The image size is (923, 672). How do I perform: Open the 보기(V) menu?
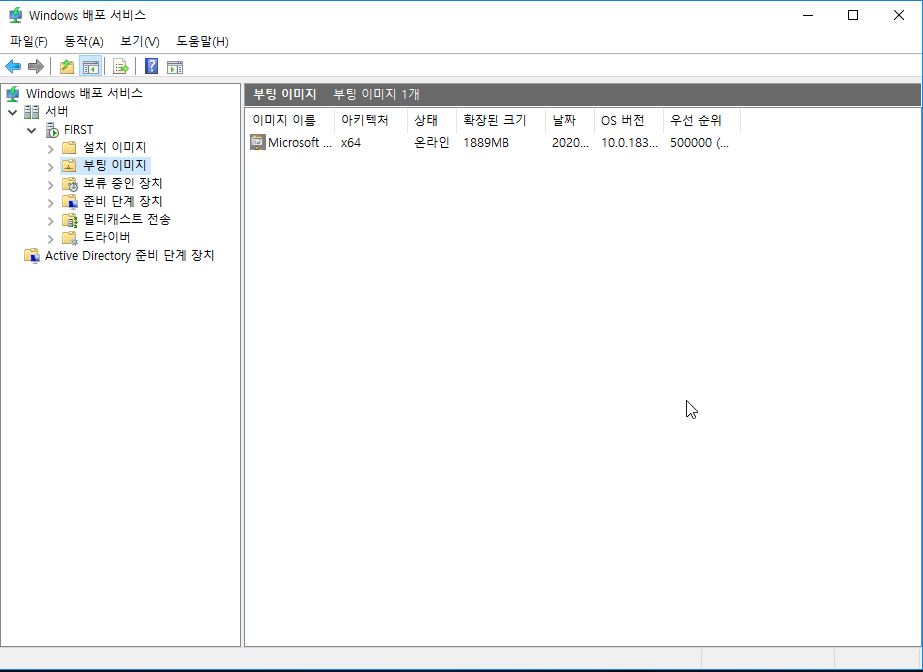tap(140, 41)
